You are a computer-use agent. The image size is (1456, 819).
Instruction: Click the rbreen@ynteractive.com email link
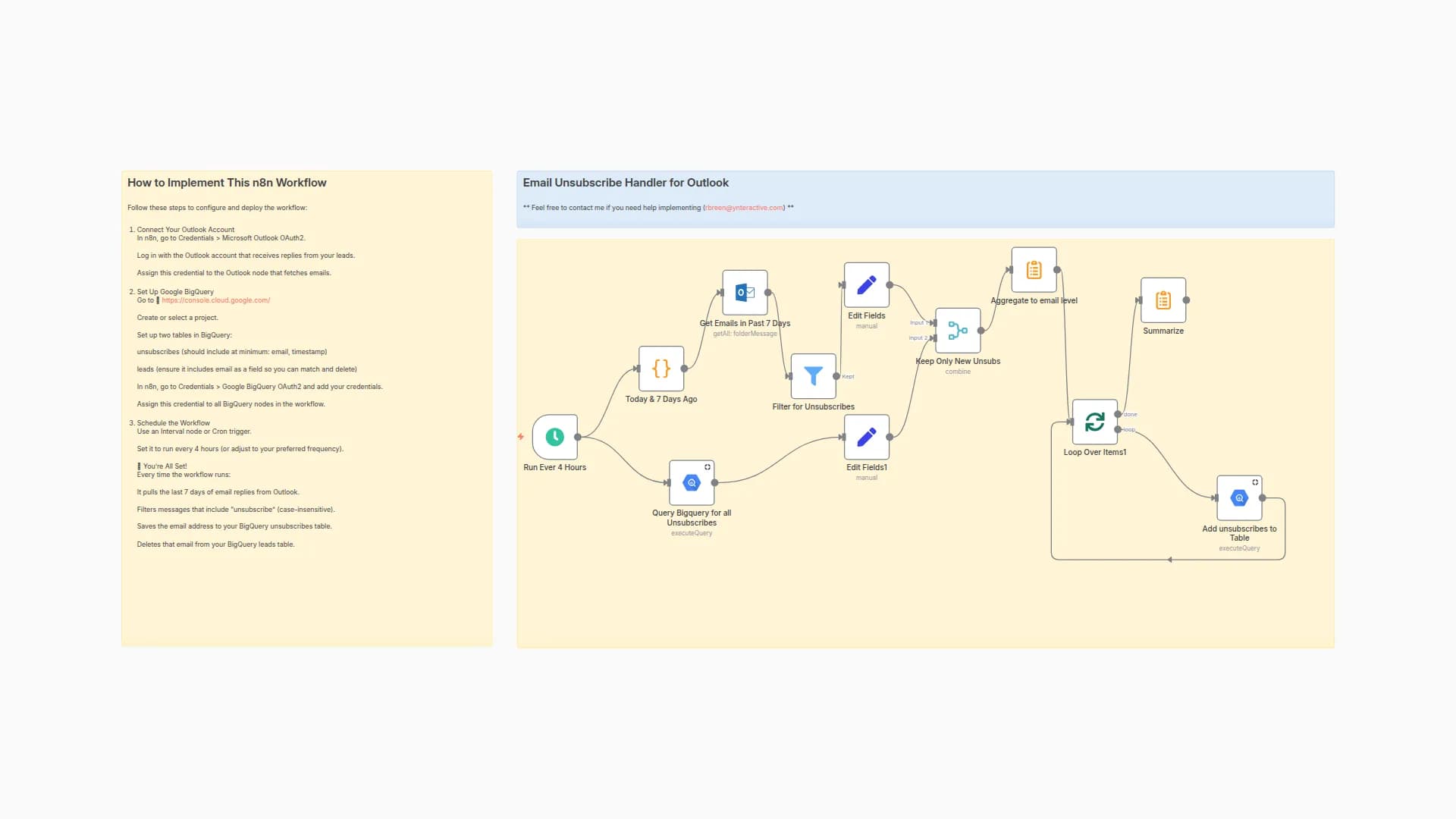click(x=743, y=208)
